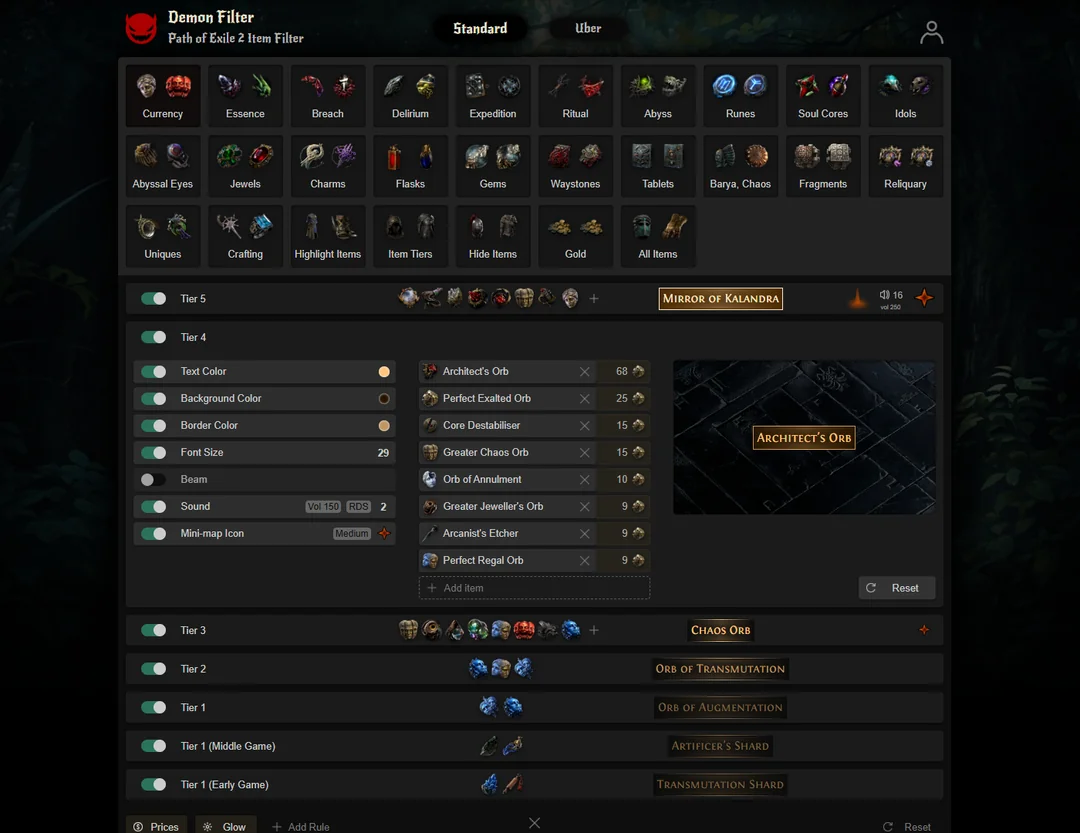Open the Runes category
Image resolution: width=1080 pixels, height=833 pixels.
(x=740, y=96)
